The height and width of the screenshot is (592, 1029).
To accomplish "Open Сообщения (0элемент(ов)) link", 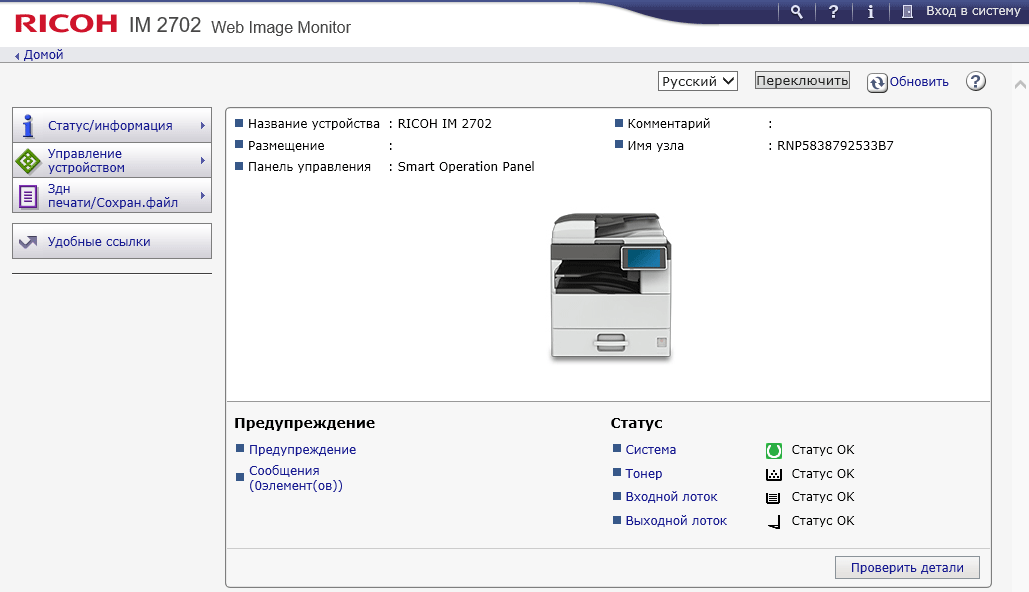I will [296, 478].
